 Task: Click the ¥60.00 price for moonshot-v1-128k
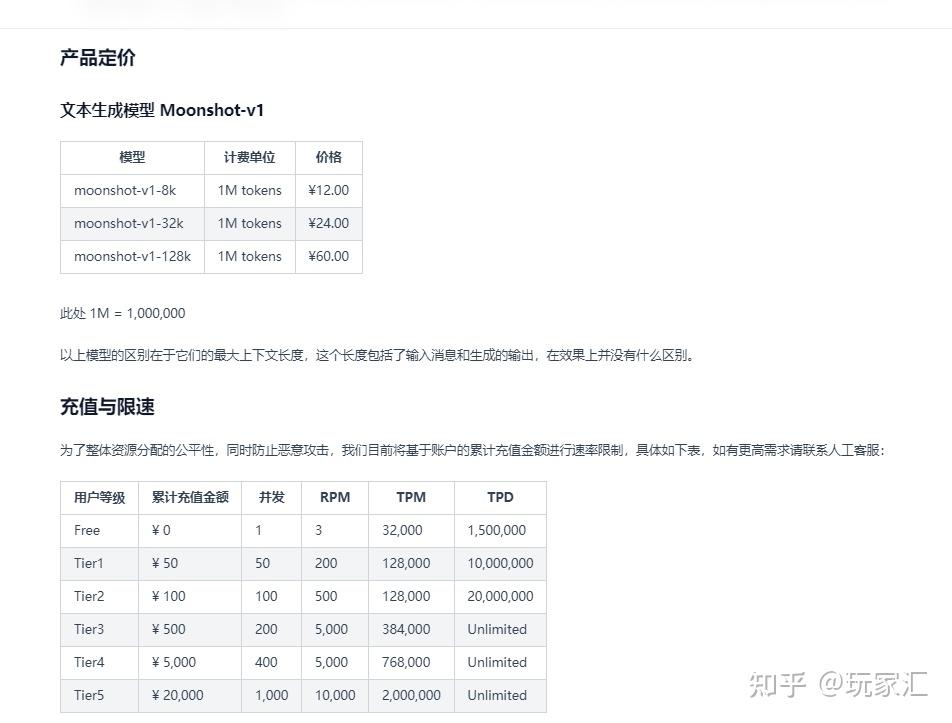tap(328, 256)
